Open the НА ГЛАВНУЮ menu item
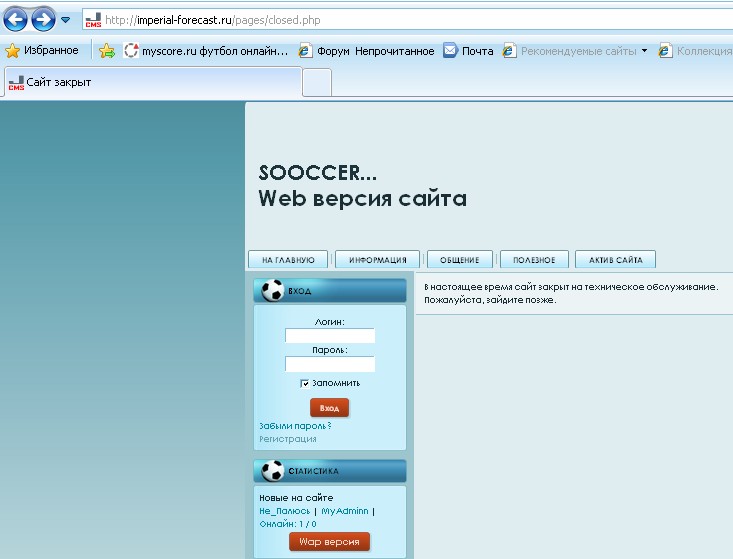The width and height of the screenshot is (733, 559). click(x=288, y=260)
